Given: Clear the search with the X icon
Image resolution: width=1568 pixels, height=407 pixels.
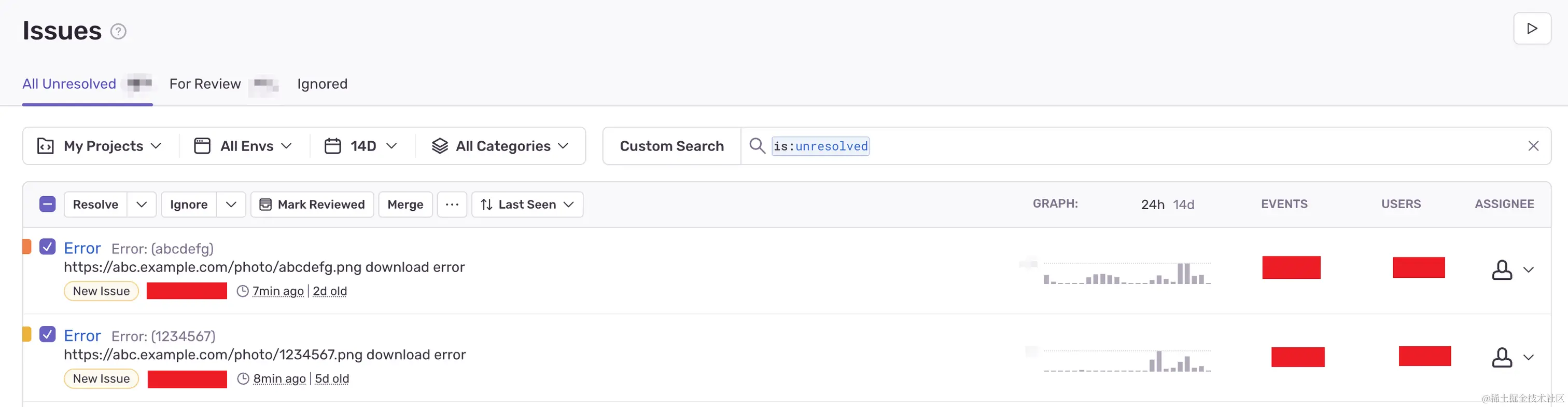Looking at the screenshot, I should point(1533,146).
